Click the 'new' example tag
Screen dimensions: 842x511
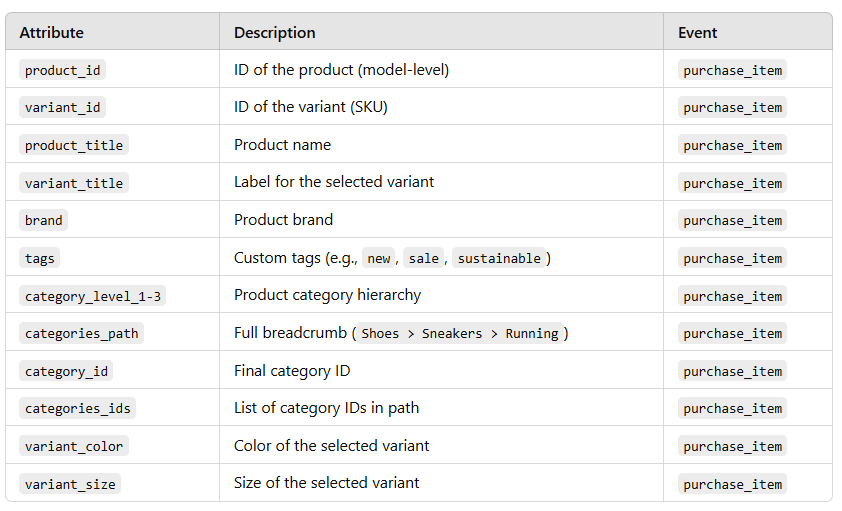(x=379, y=258)
